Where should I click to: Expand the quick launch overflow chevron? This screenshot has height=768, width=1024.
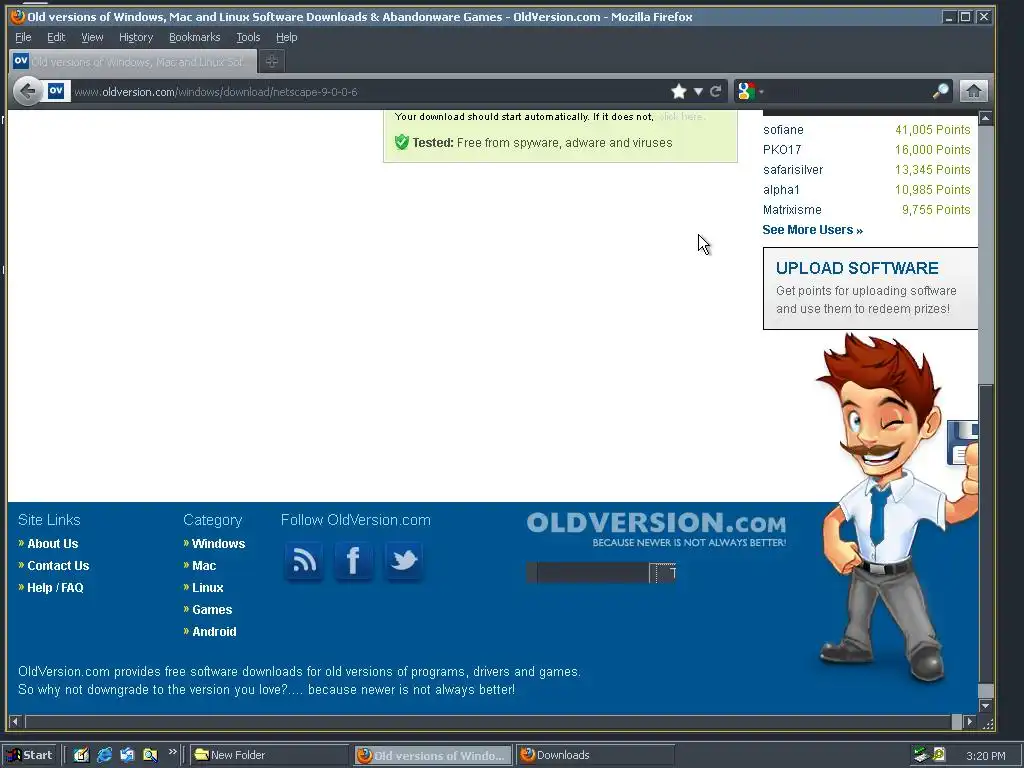click(172, 752)
